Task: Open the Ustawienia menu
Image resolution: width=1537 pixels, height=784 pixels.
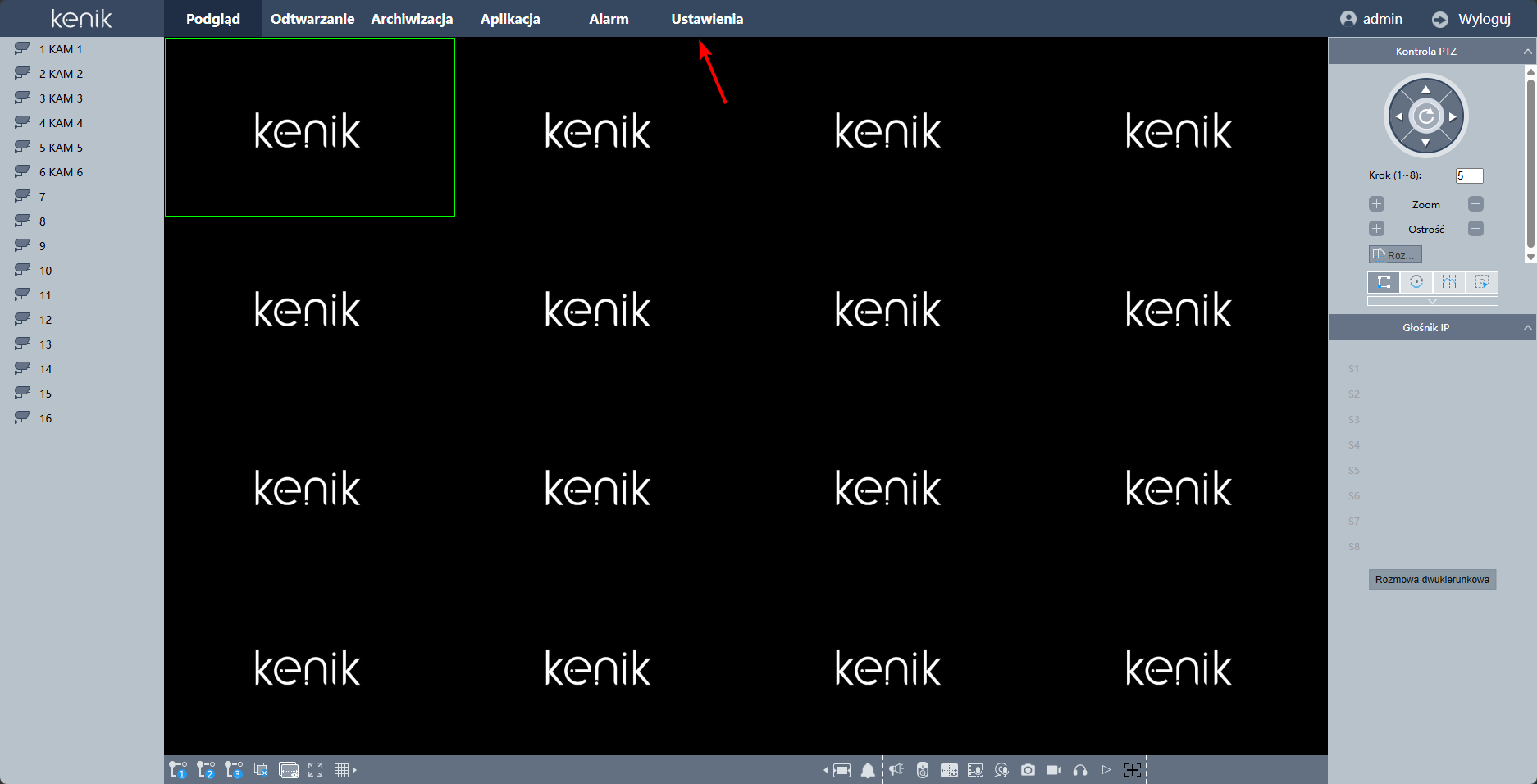Action: 707,19
